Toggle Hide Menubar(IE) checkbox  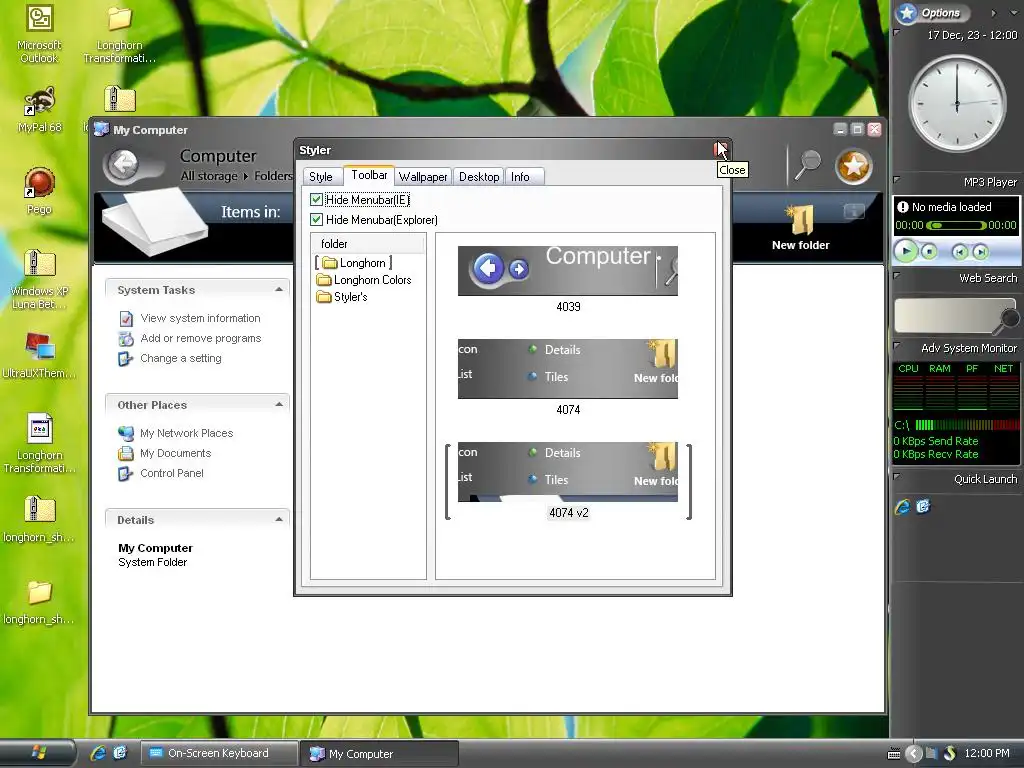coord(317,200)
